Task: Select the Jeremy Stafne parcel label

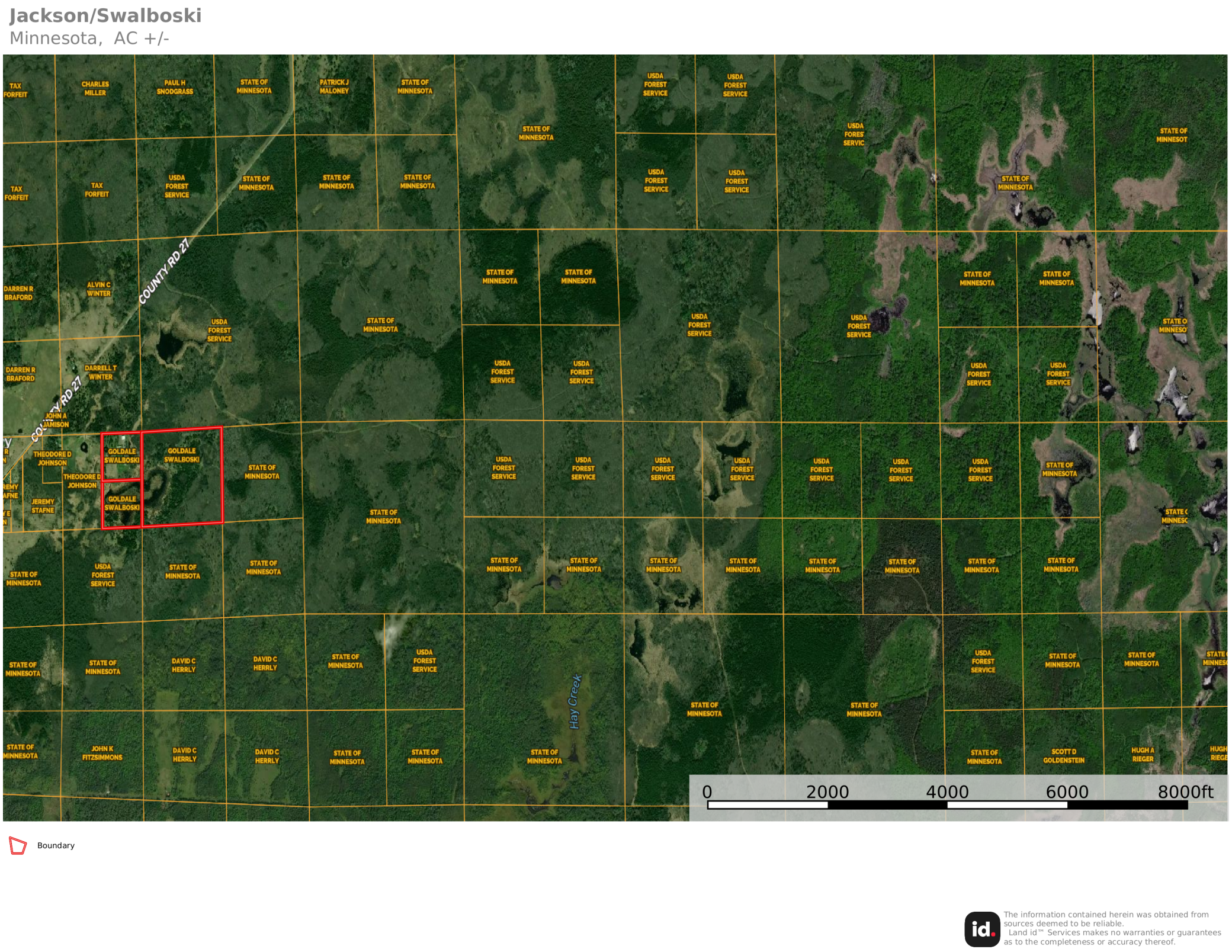Action: click(x=43, y=505)
